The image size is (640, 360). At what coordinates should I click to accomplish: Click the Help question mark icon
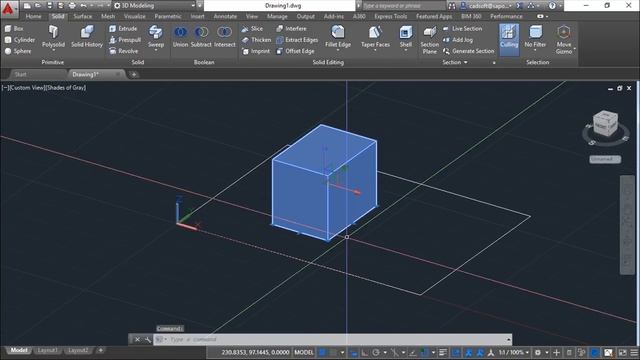552,6
